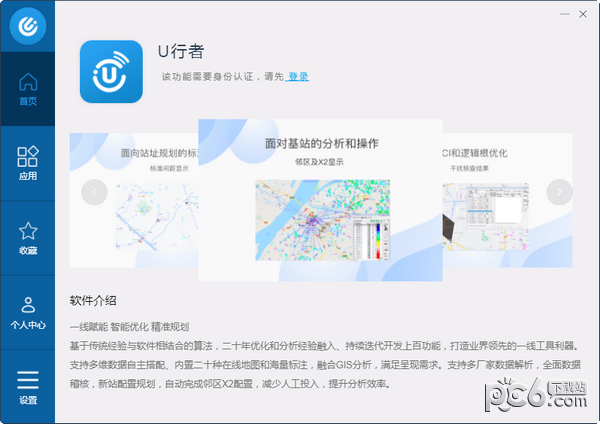Click the 软件介绍 heading

tap(93, 301)
